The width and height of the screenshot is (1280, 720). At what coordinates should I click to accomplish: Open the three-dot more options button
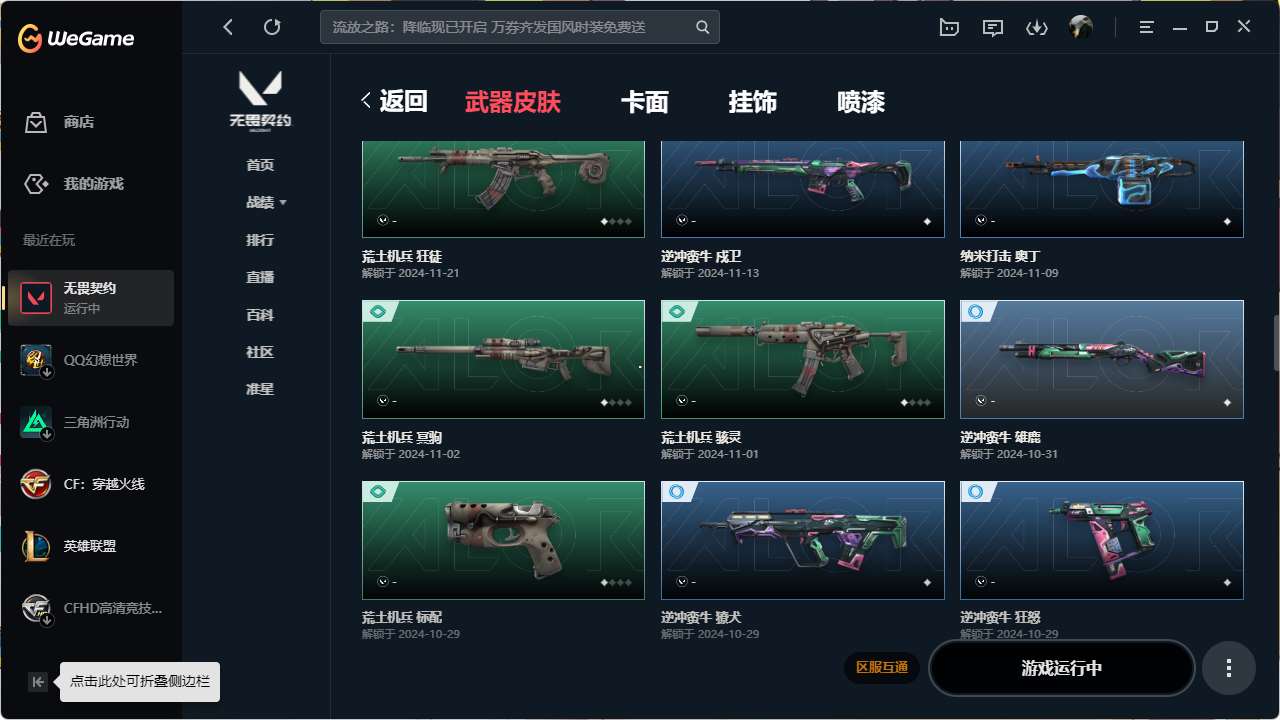pyautogui.click(x=1229, y=668)
